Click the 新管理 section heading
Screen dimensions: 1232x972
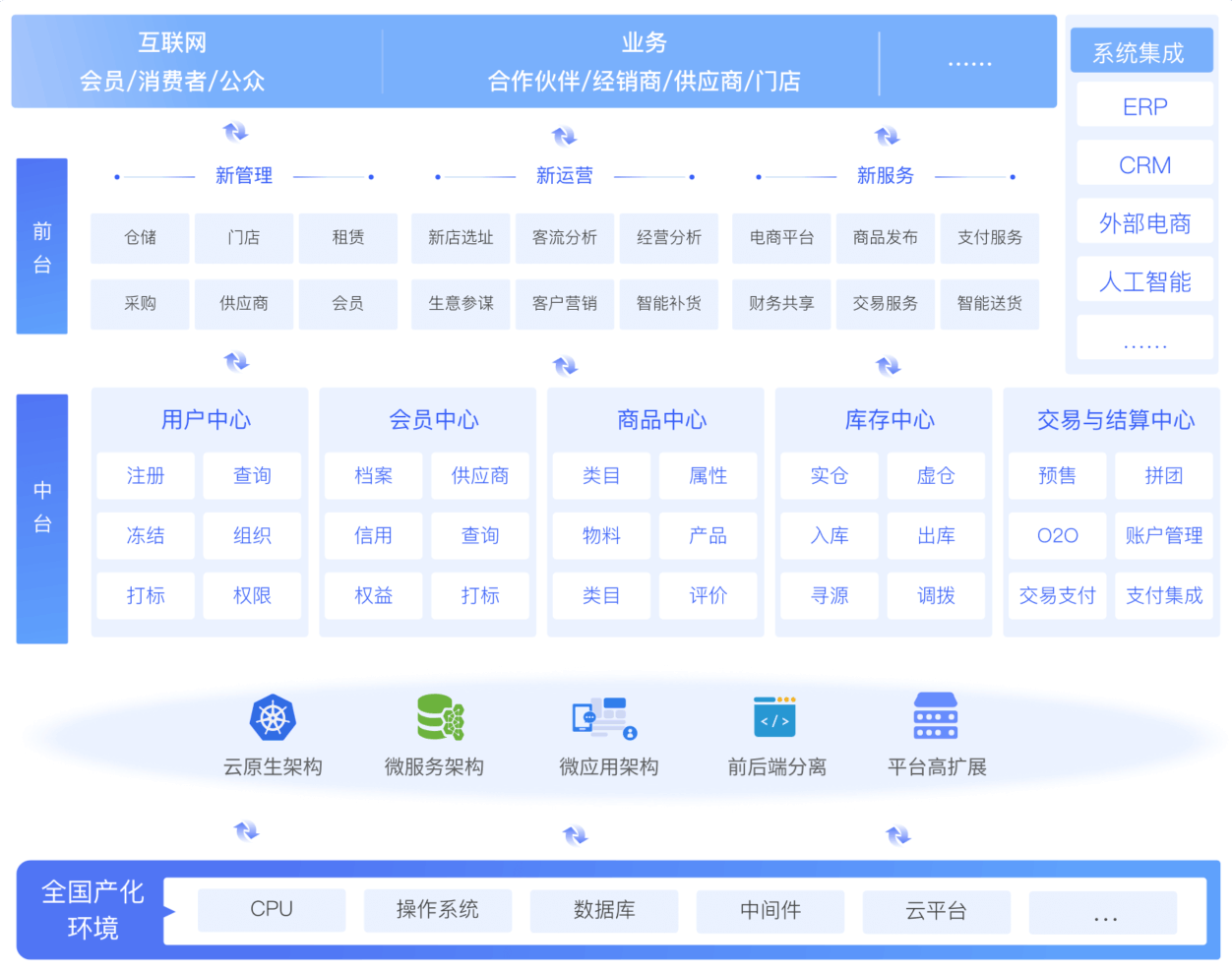point(244,175)
